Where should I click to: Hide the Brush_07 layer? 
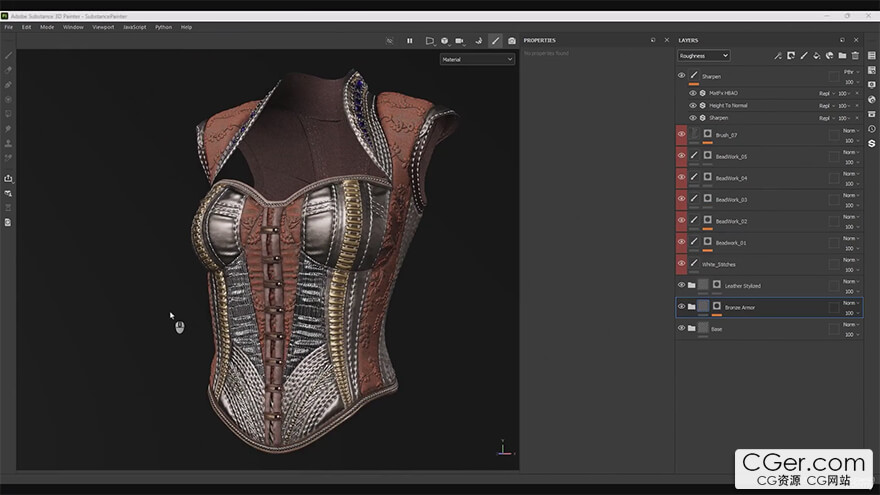pos(682,134)
